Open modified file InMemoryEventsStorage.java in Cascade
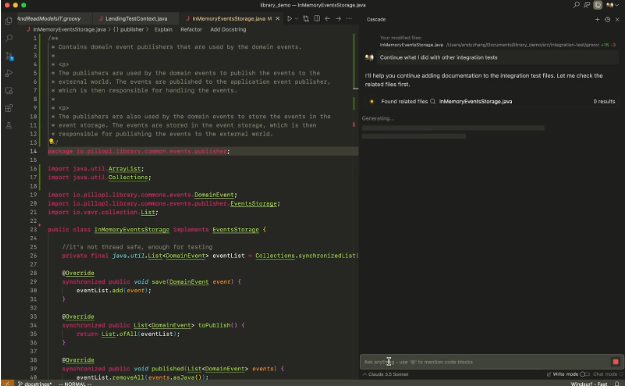This screenshot has height=388, width=627. [412, 45]
